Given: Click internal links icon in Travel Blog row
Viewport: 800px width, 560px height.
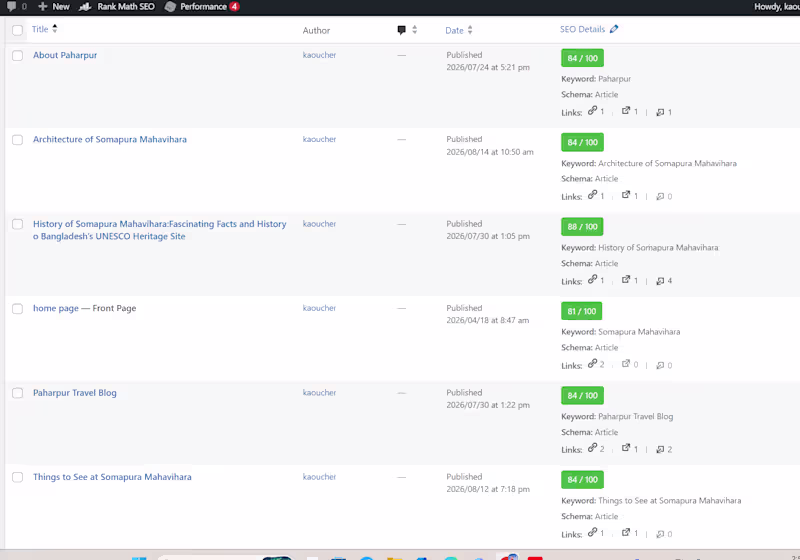Looking at the screenshot, I should [592, 447].
